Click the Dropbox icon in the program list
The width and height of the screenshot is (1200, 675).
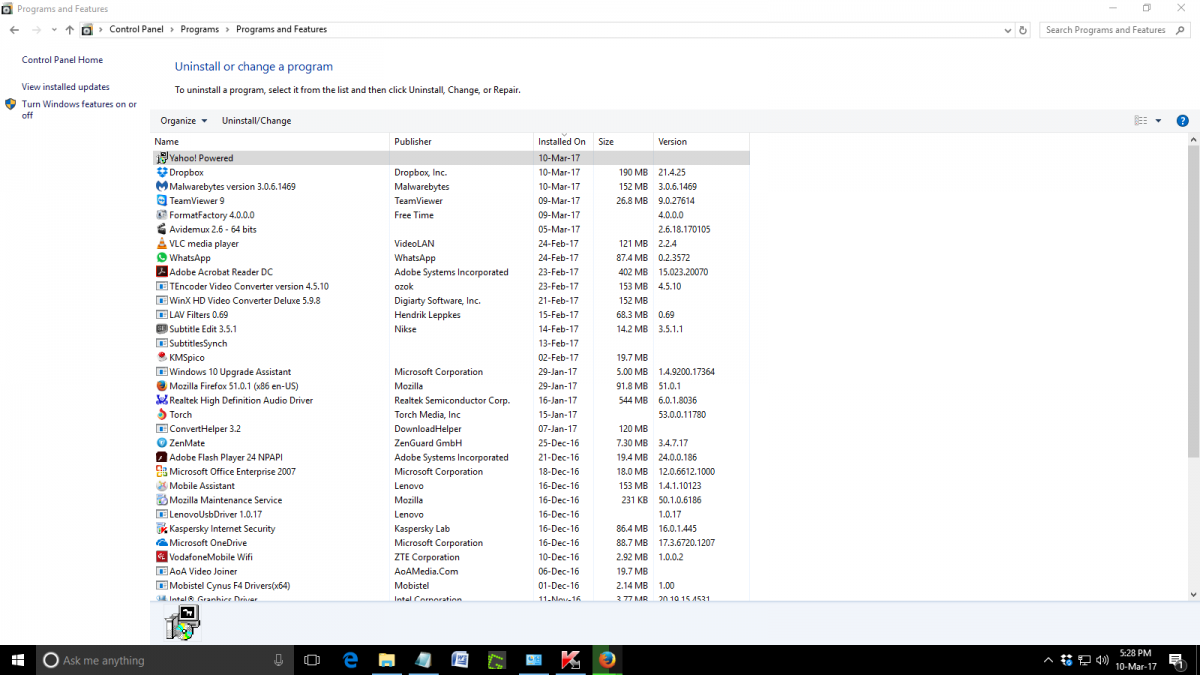tap(161, 172)
